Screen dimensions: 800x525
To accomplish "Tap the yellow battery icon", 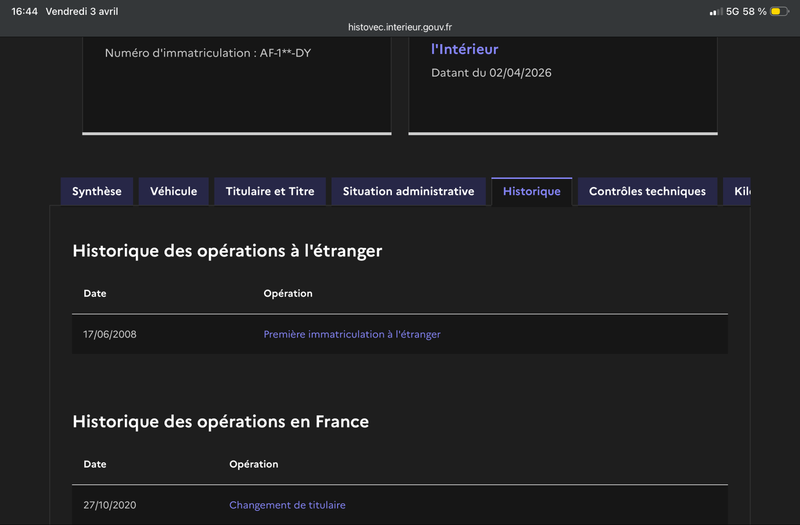I will 777,11.
